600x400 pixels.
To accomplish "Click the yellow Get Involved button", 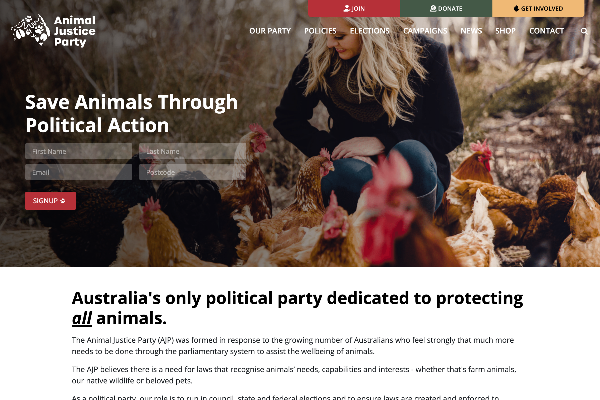I will pos(538,8).
